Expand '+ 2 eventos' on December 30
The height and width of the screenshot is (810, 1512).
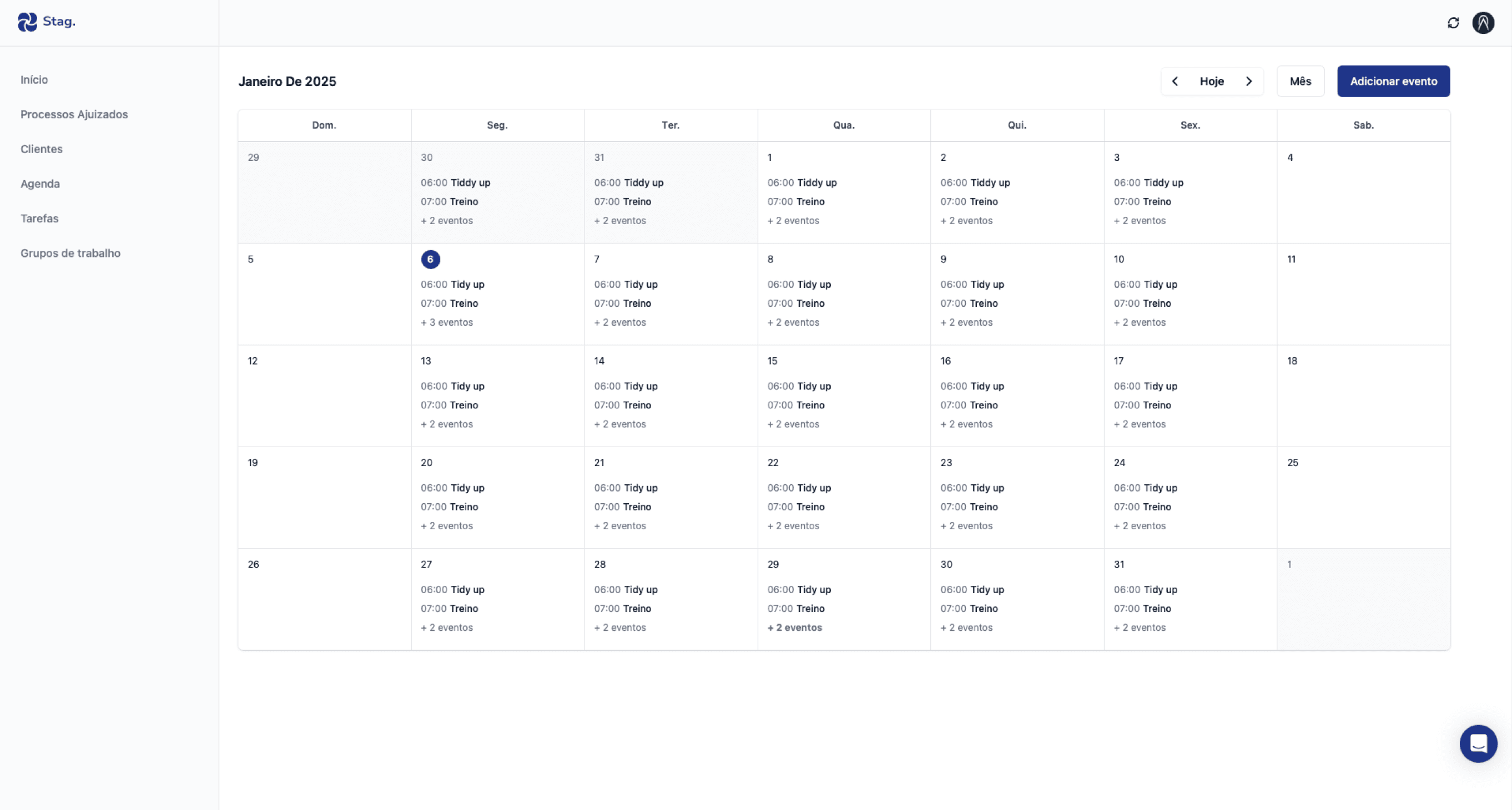(x=447, y=221)
